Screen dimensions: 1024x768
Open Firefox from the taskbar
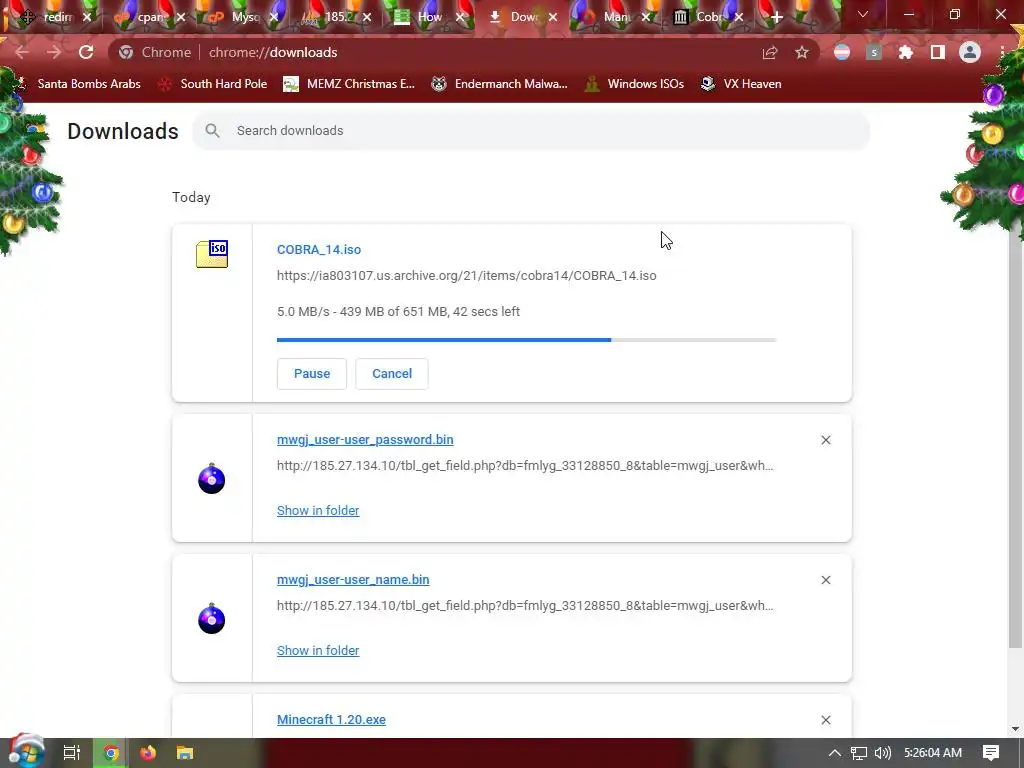pos(148,753)
